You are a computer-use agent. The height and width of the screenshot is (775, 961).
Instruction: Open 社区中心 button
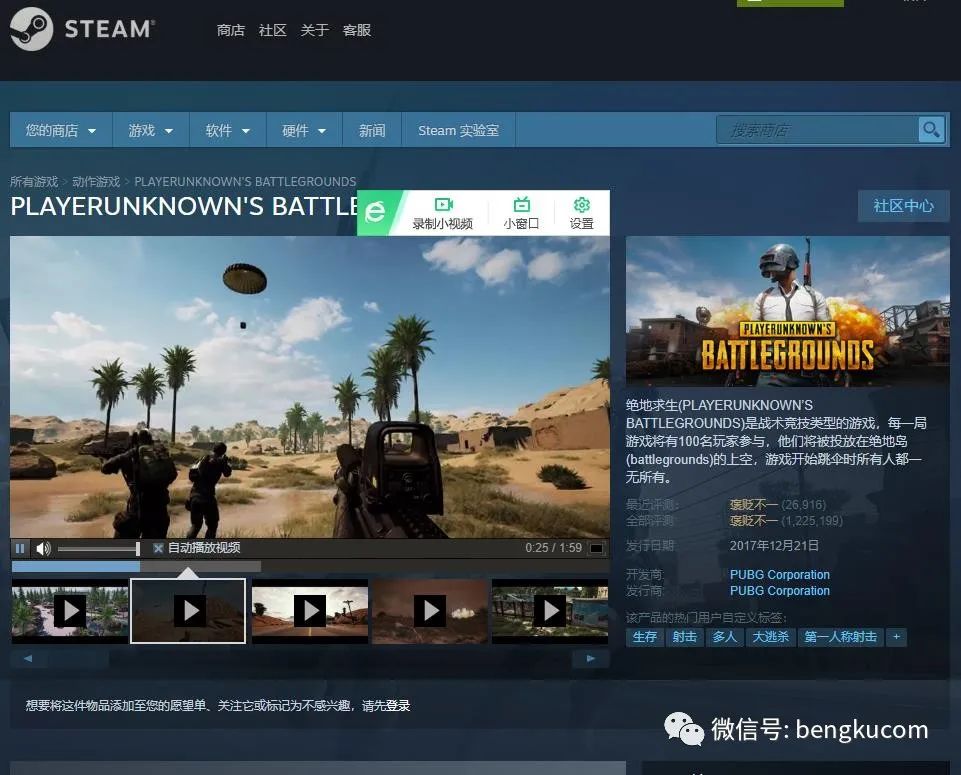tap(903, 206)
